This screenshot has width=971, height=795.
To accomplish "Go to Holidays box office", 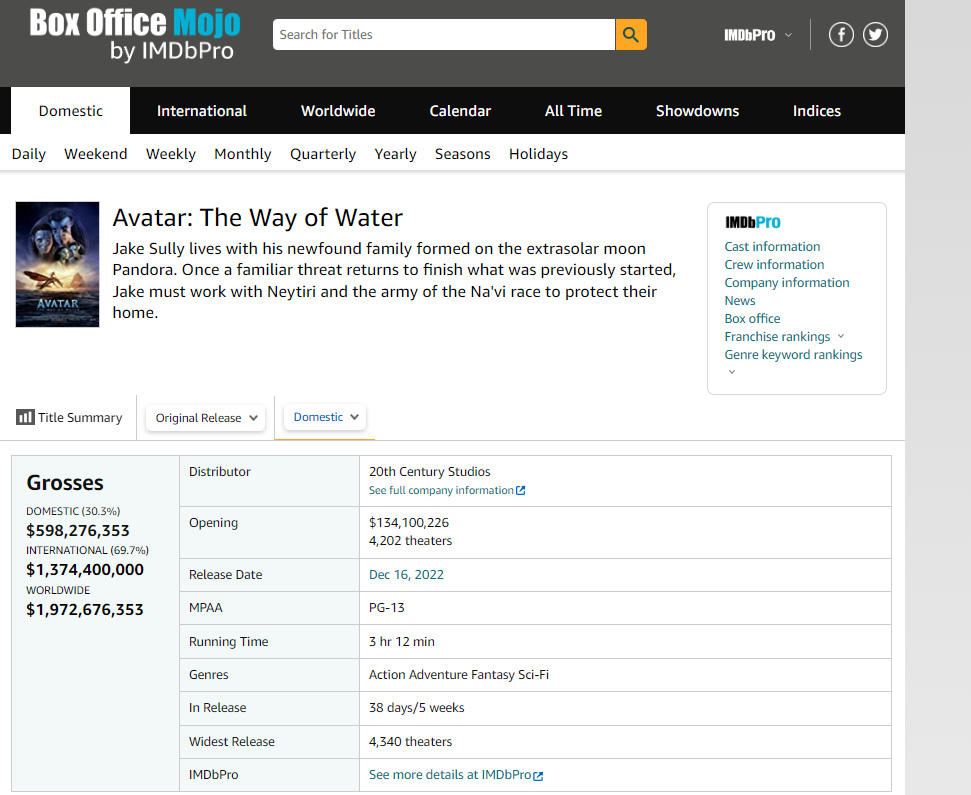I will (x=538, y=154).
